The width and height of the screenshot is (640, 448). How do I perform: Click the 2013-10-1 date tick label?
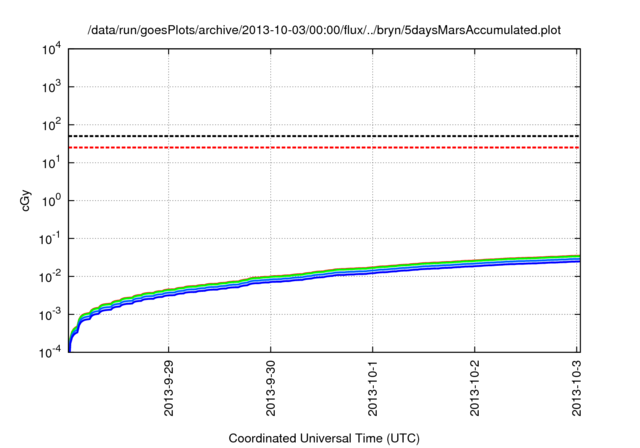[x=373, y=388]
